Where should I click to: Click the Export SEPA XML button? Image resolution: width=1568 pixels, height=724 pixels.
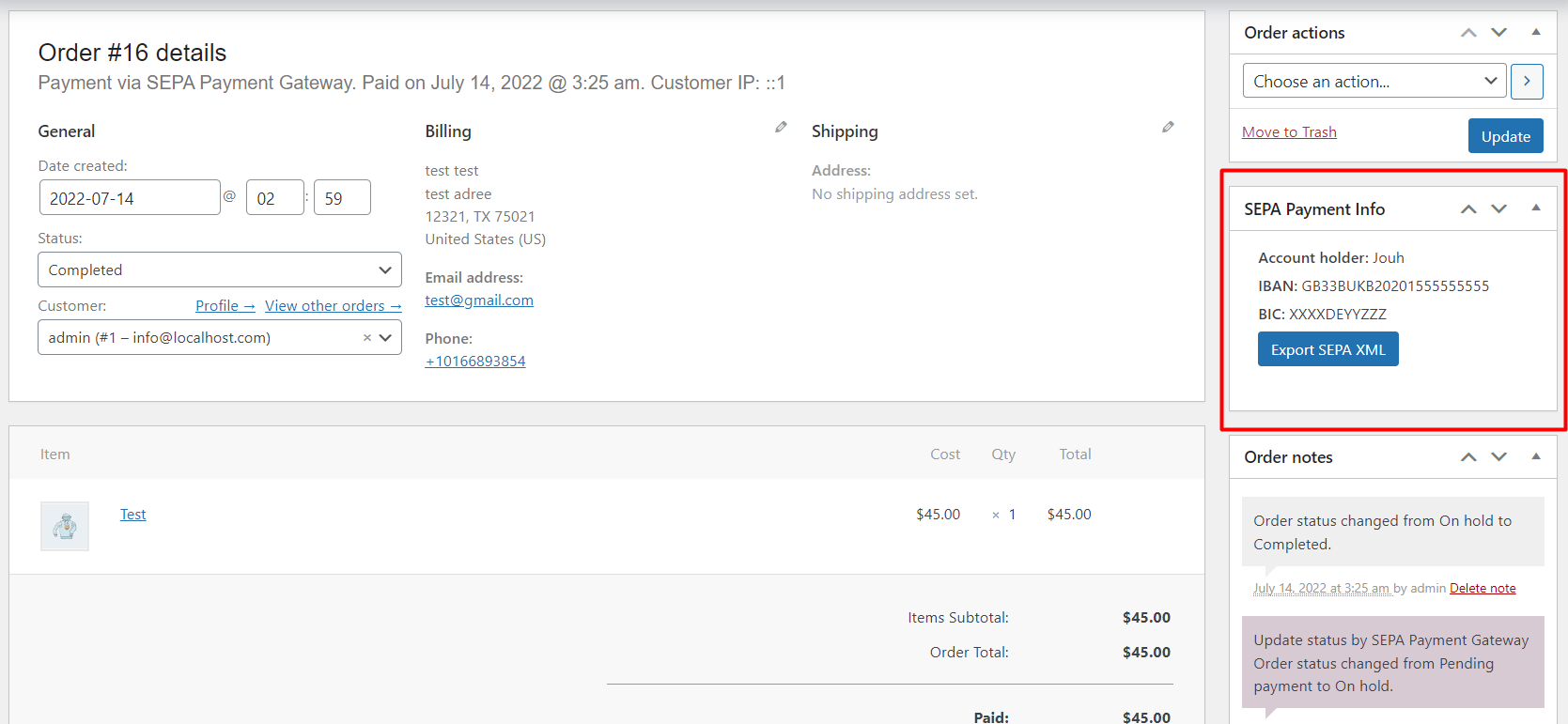point(1327,349)
